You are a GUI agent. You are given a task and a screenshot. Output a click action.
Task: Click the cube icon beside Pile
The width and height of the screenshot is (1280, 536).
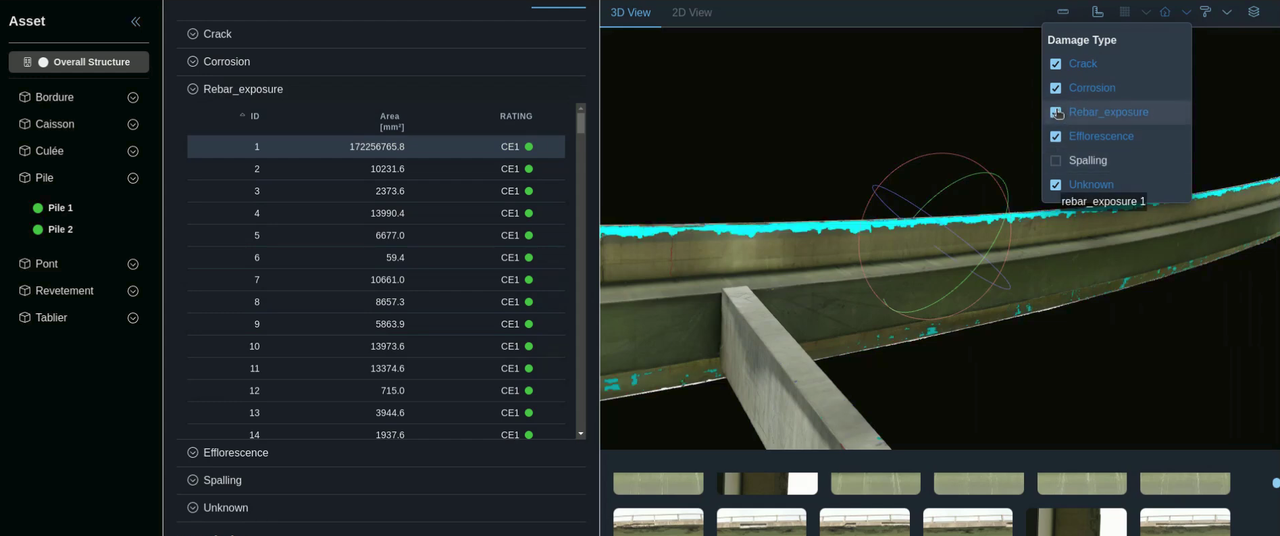pos(25,178)
